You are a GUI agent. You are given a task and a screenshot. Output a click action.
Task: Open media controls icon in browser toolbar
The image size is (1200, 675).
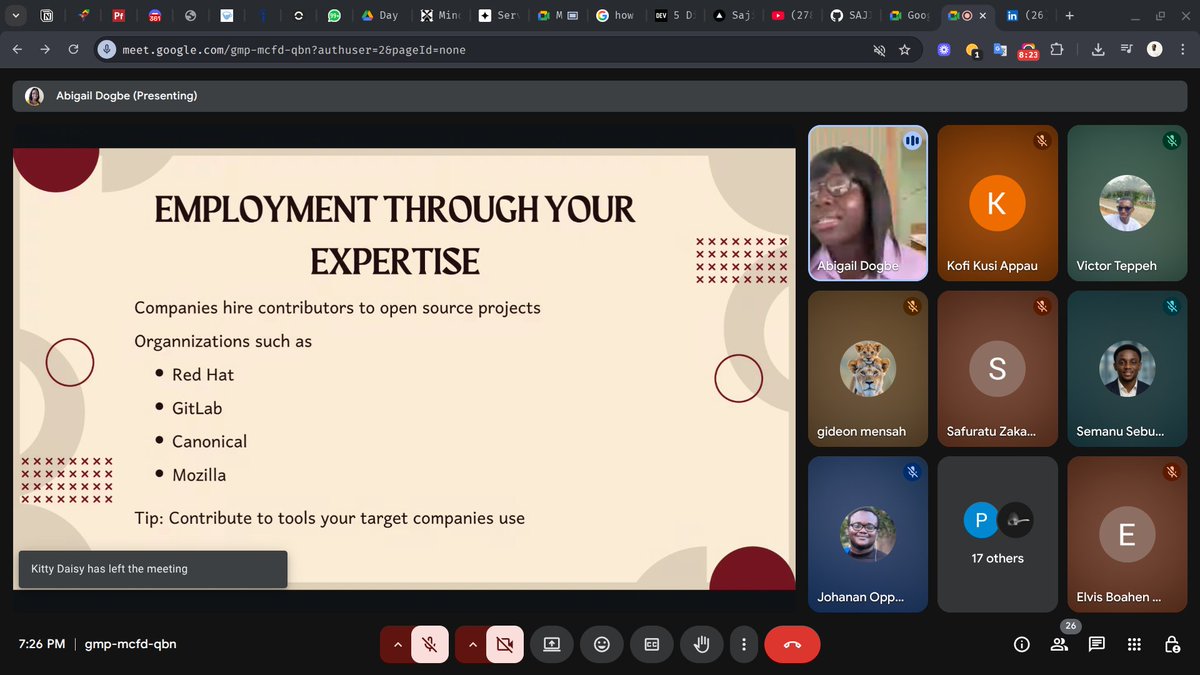tap(1126, 49)
